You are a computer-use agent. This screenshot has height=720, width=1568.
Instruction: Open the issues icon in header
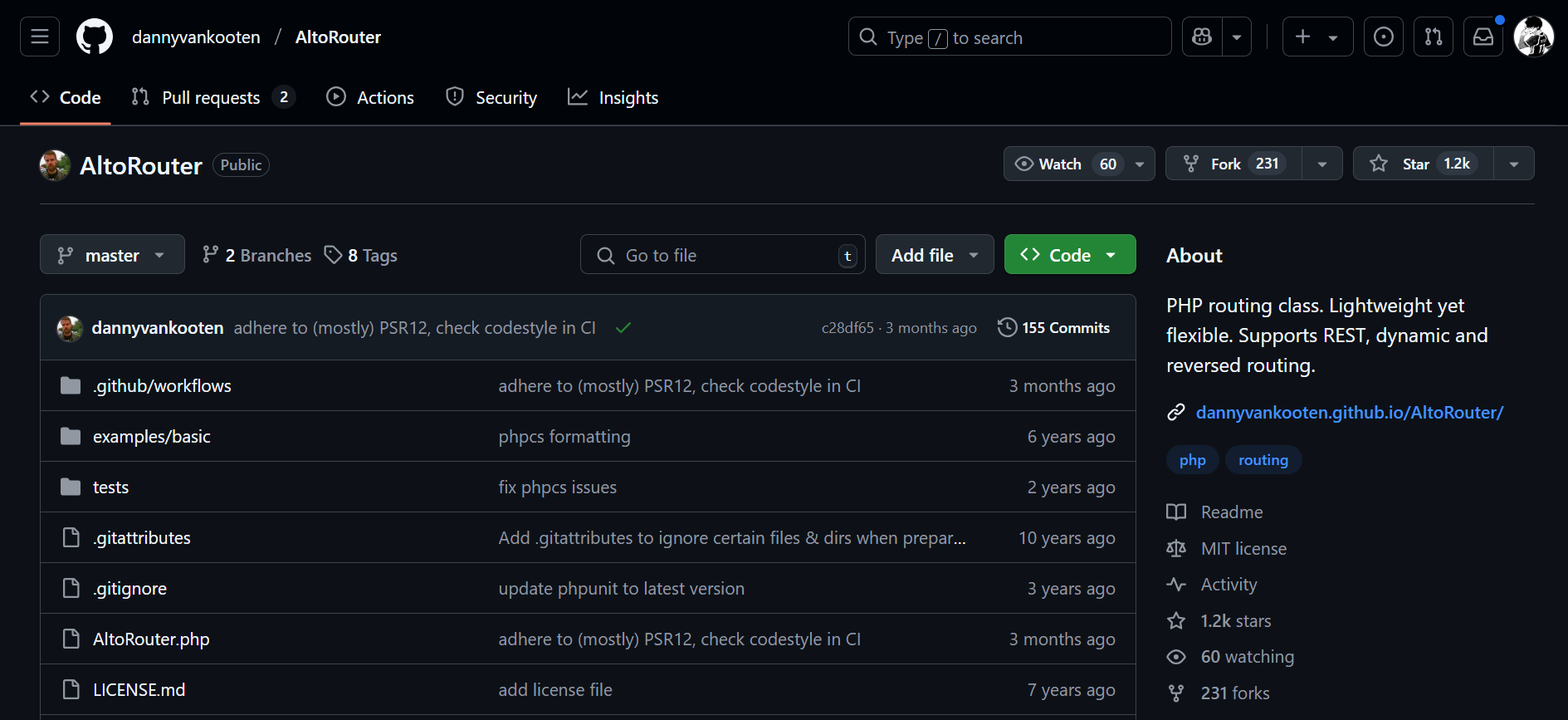[1384, 37]
